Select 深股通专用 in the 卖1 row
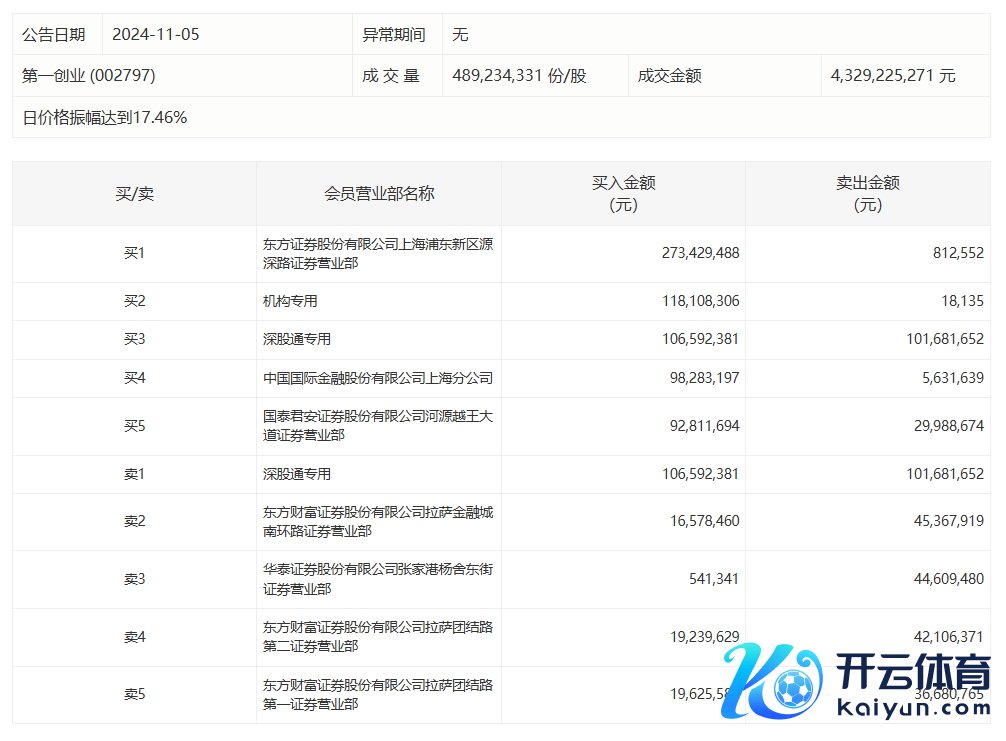 pos(297,475)
